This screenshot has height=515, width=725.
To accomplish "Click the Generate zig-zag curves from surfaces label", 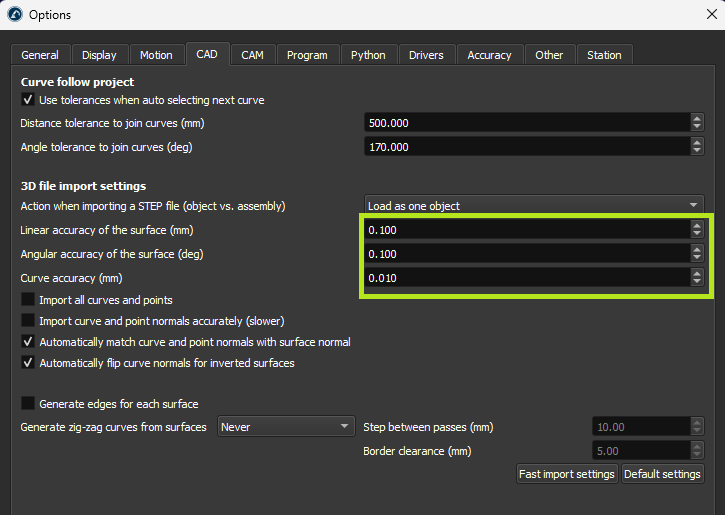I will (x=113, y=427).
